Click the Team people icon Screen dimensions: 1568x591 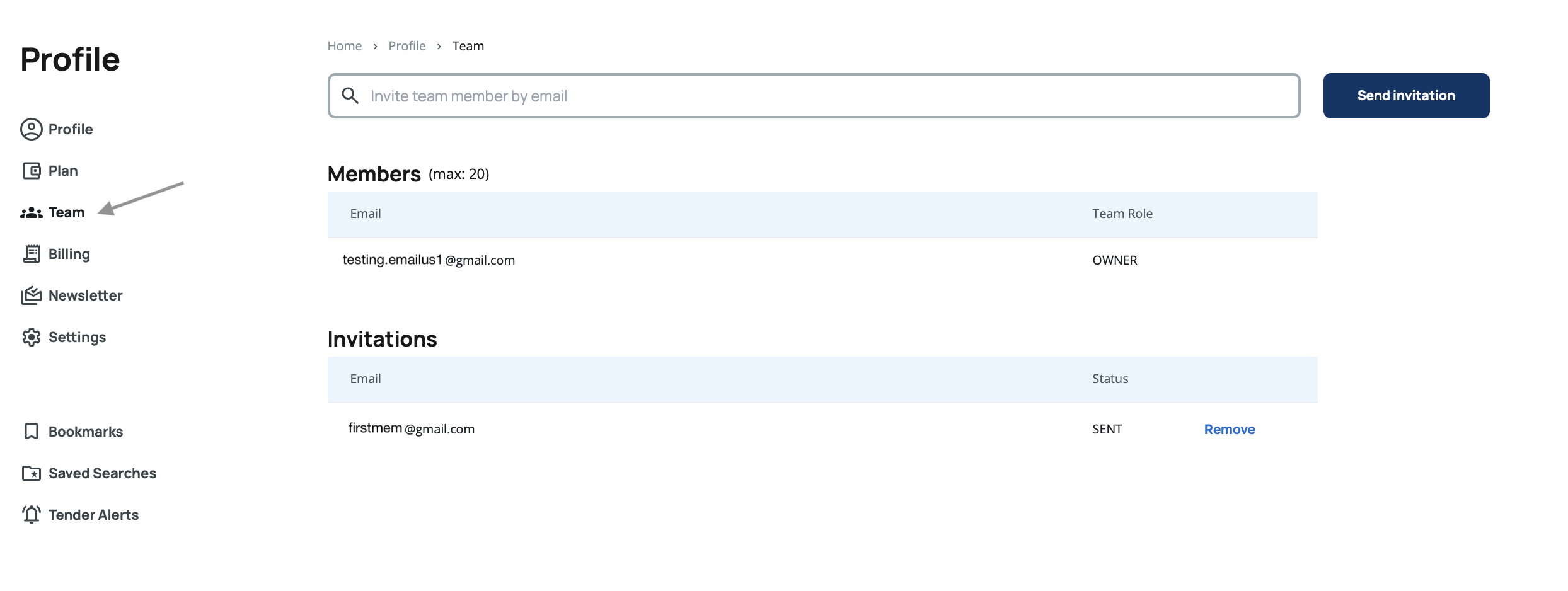(x=32, y=213)
